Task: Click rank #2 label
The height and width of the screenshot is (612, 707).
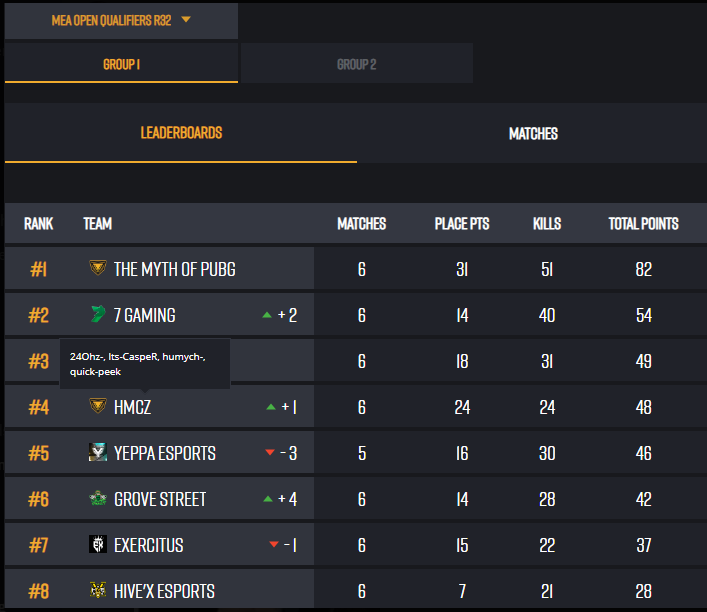Action: (x=38, y=315)
